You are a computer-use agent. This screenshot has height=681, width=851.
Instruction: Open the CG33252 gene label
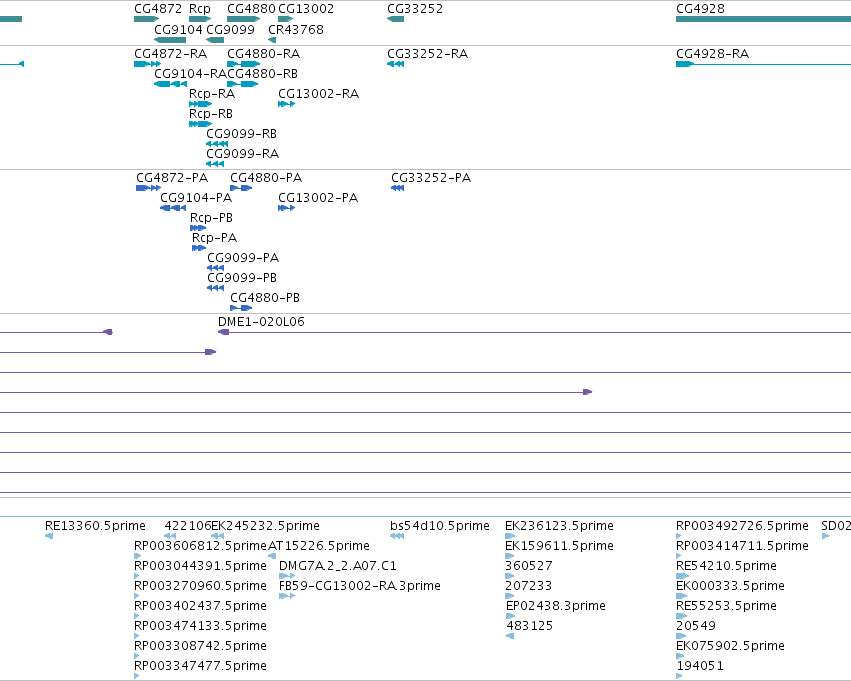[415, 9]
